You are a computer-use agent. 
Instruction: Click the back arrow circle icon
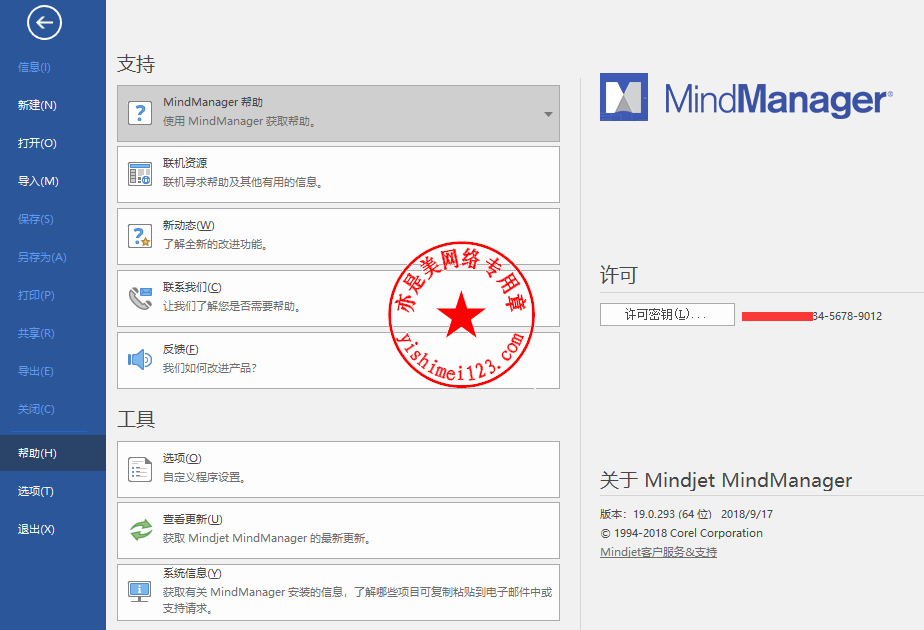click(x=44, y=23)
